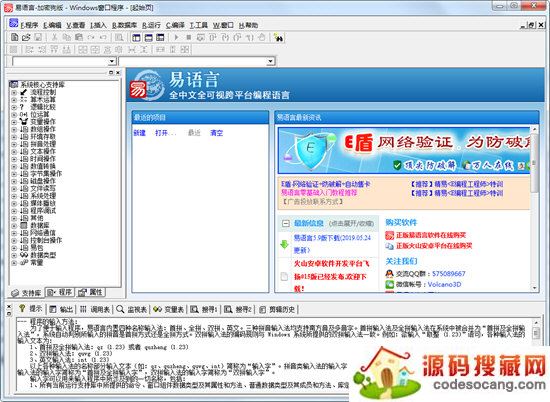
Task: Expand the 网络通信 tree node
Action: [14, 233]
